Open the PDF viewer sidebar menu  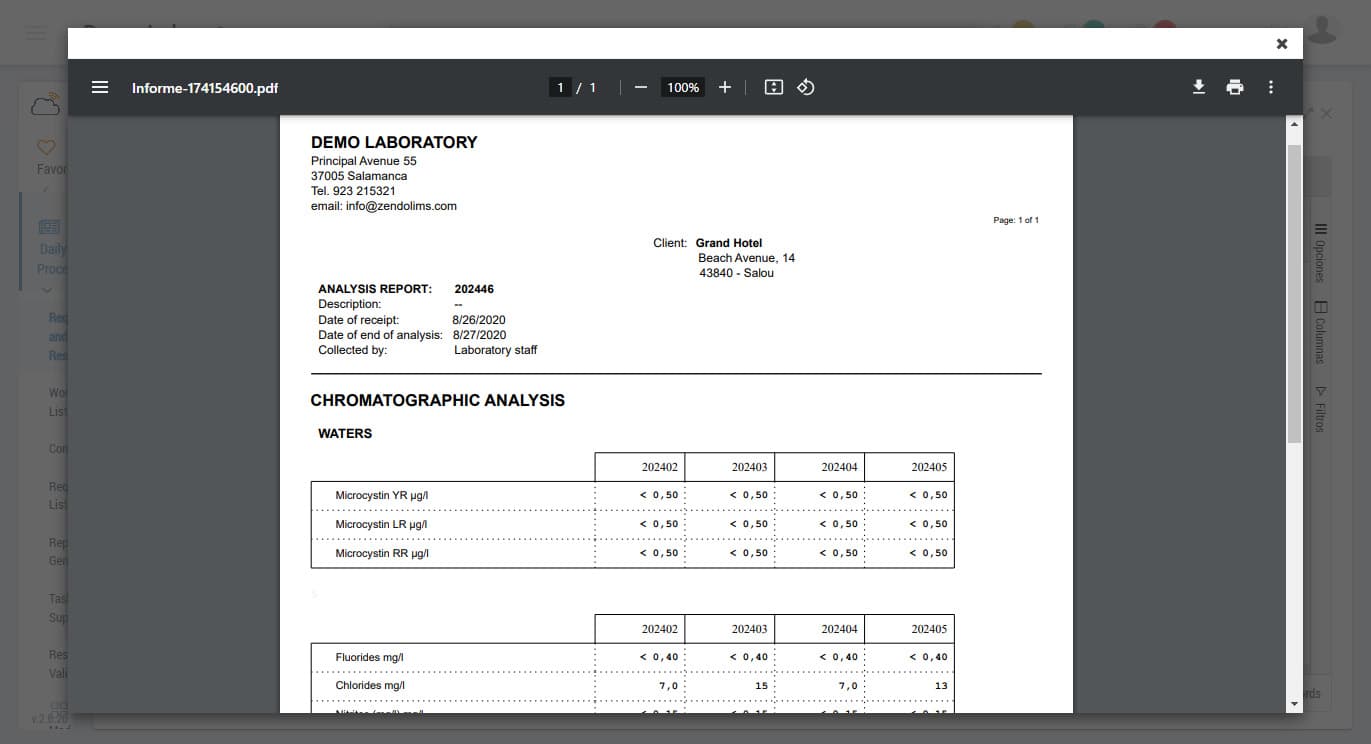(x=100, y=87)
